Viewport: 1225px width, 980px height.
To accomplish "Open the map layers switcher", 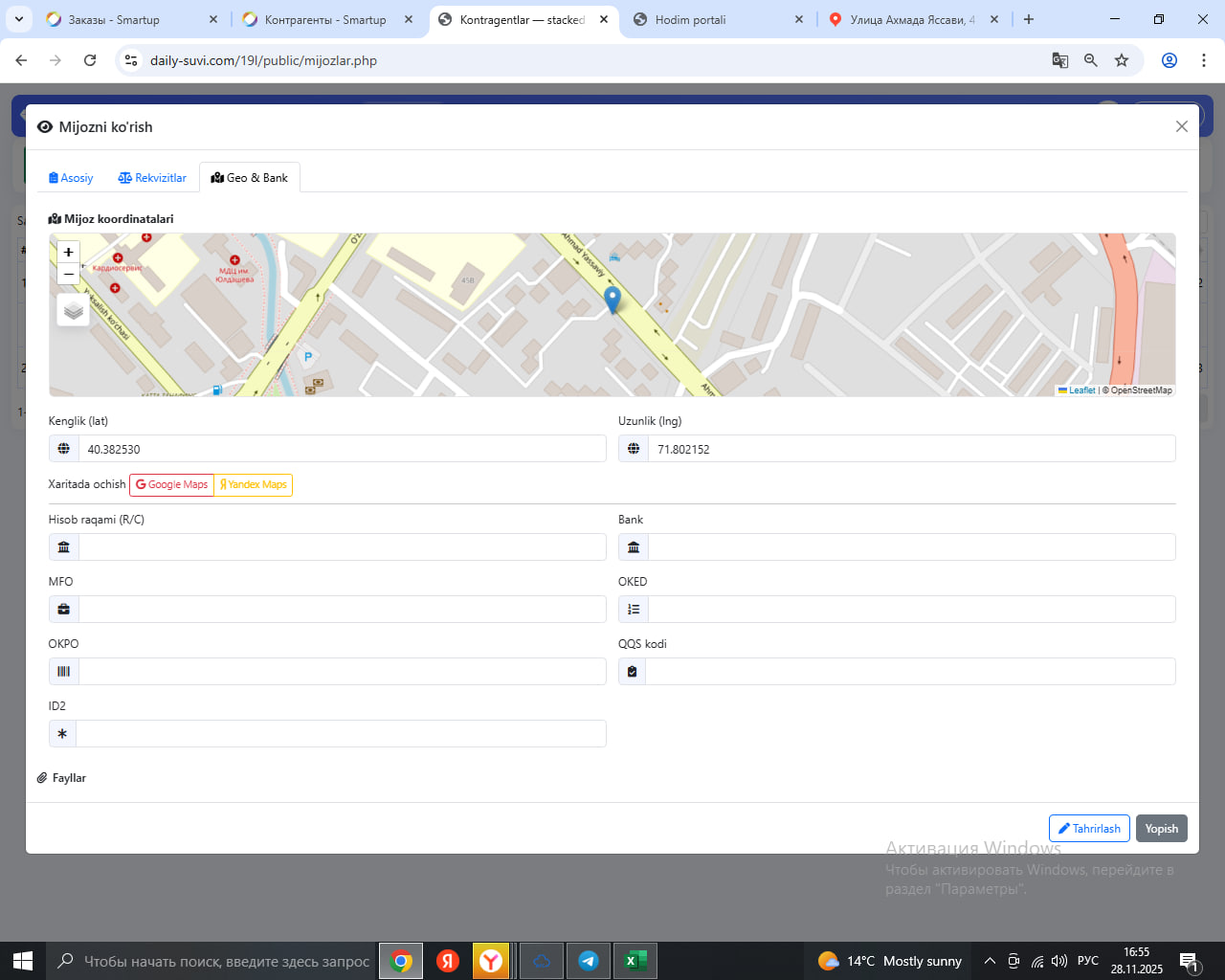I will (74, 310).
